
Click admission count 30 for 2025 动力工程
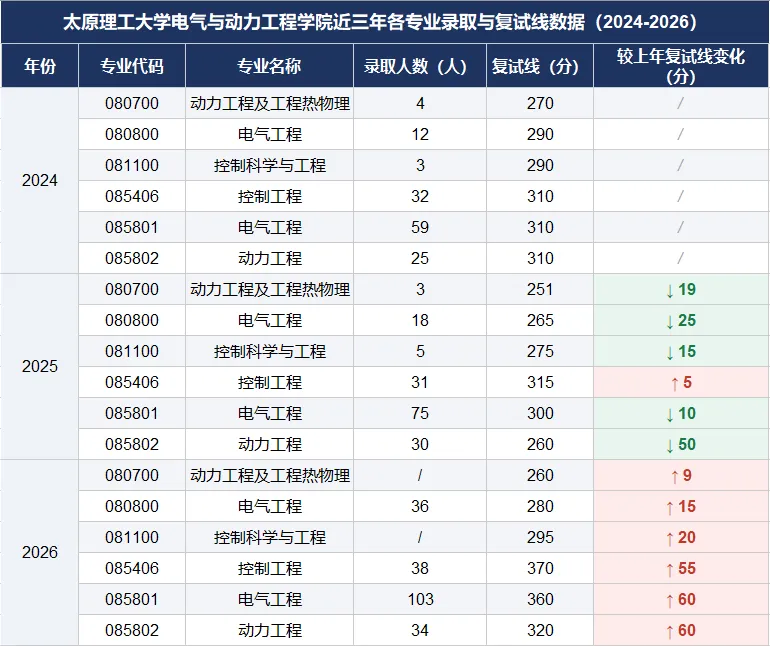pyautogui.click(x=420, y=444)
